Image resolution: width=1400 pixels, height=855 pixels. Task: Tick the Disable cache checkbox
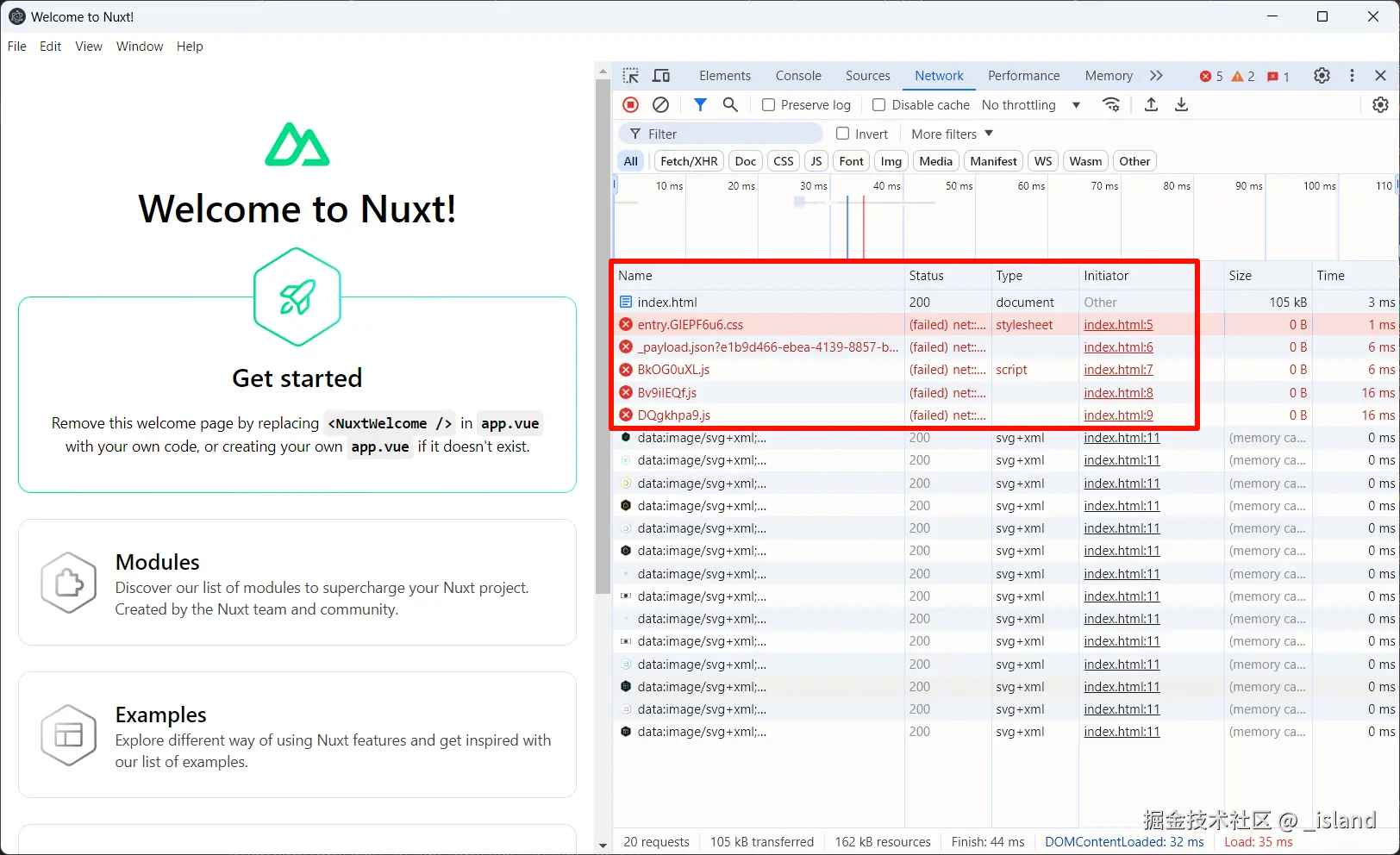(x=879, y=105)
